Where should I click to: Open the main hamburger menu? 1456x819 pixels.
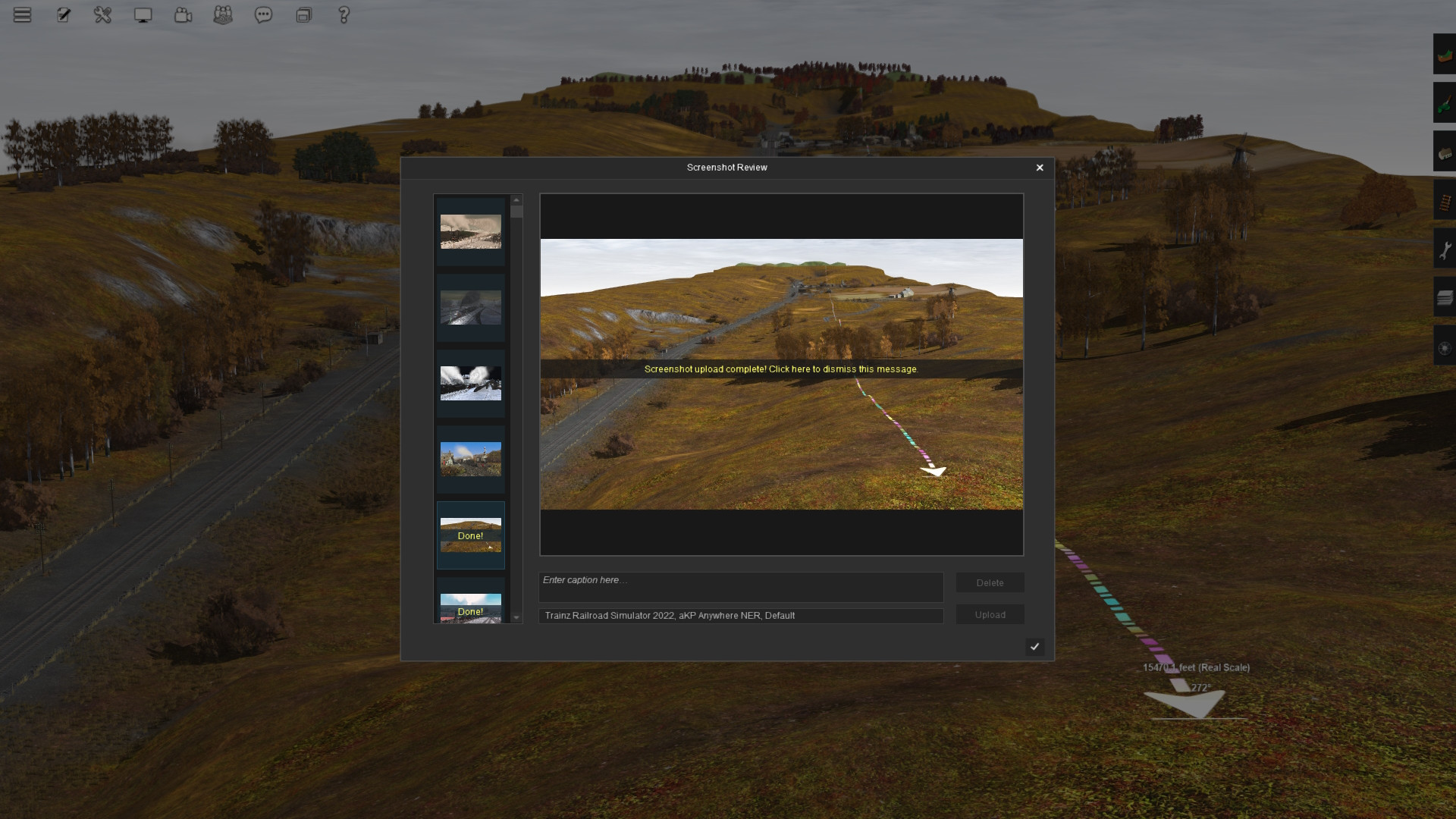tap(22, 15)
